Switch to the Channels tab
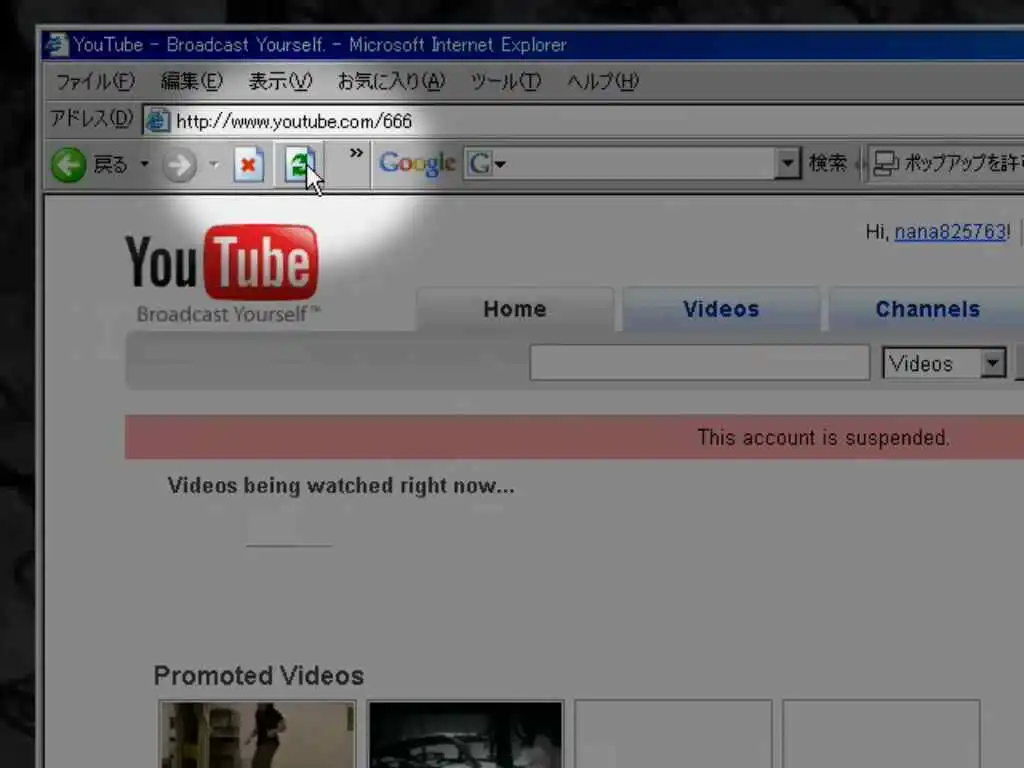Image resolution: width=1024 pixels, height=768 pixels. point(927,309)
